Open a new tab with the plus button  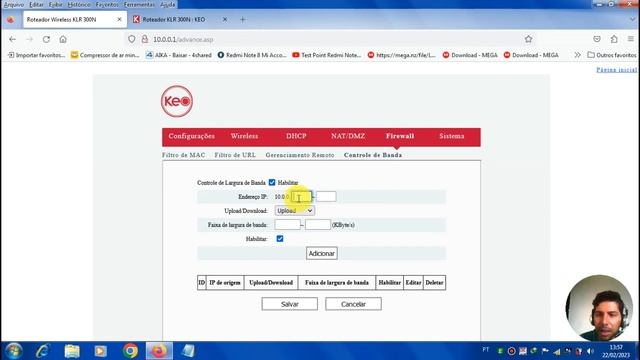(x=243, y=19)
